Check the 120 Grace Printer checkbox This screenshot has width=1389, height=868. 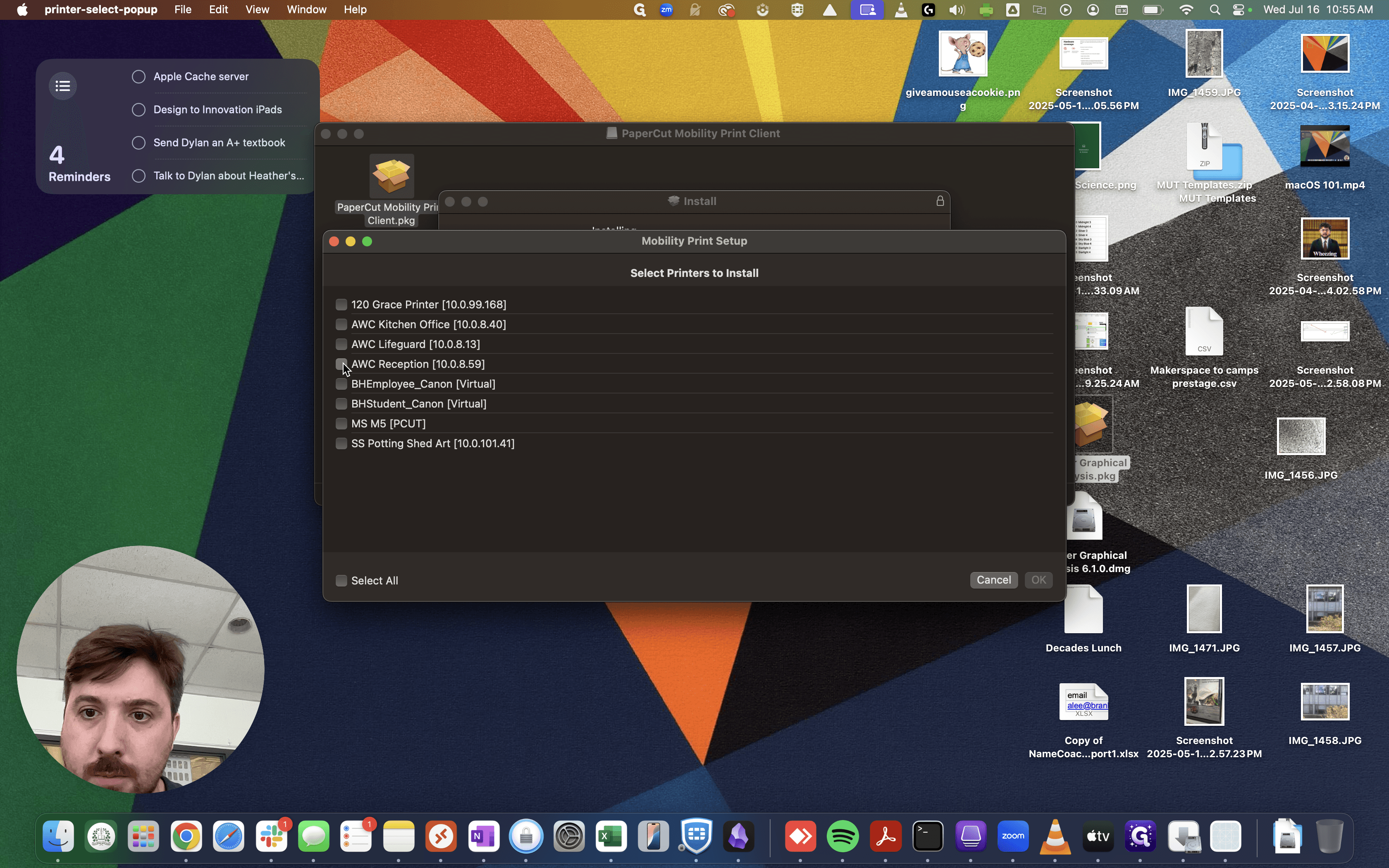click(x=341, y=304)
